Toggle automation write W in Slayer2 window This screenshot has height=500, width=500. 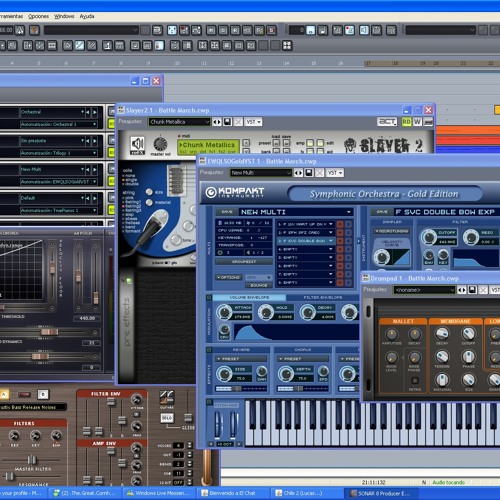pos(417,122)
